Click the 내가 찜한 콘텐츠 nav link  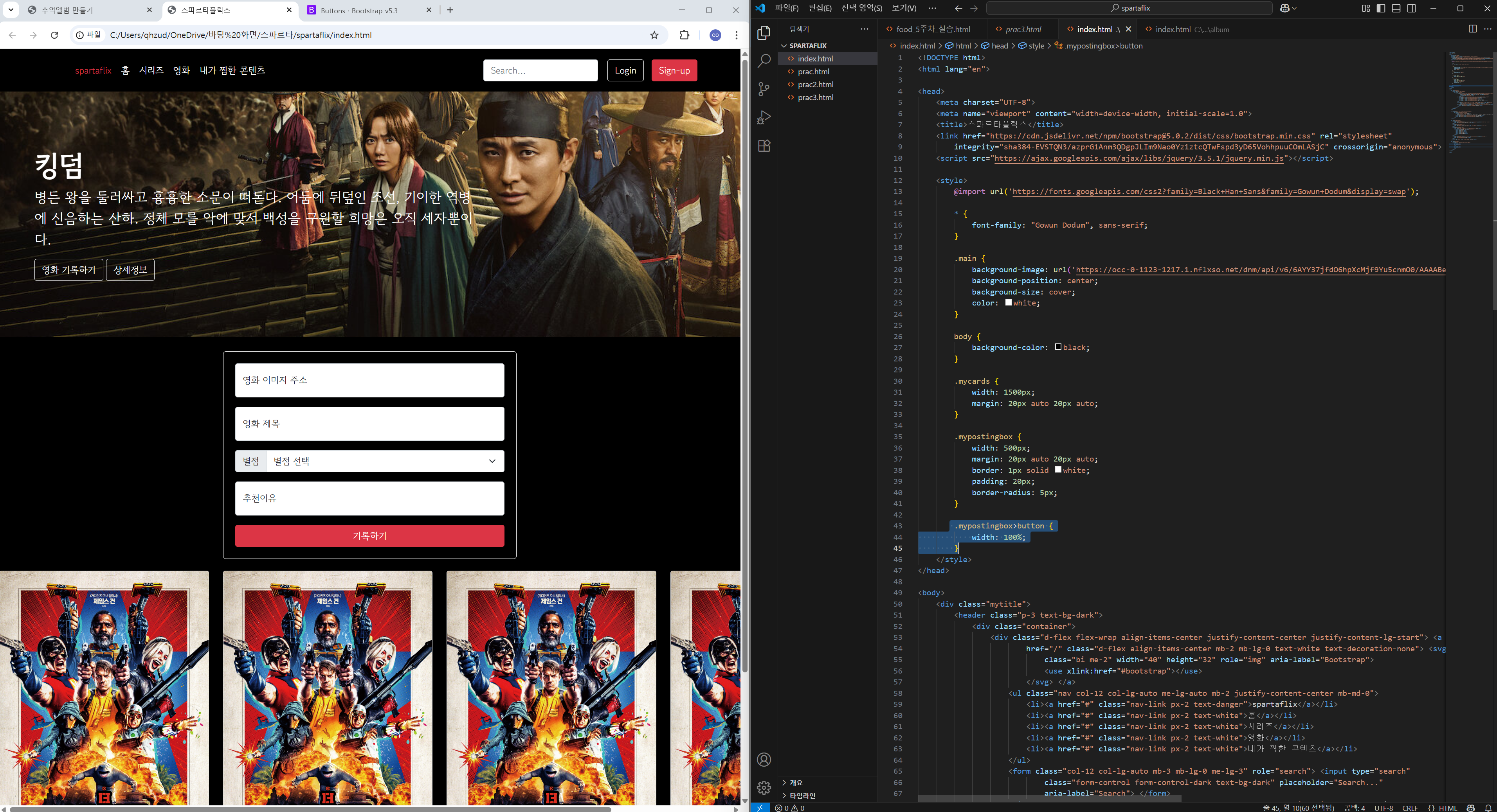(x=232, y=70)
